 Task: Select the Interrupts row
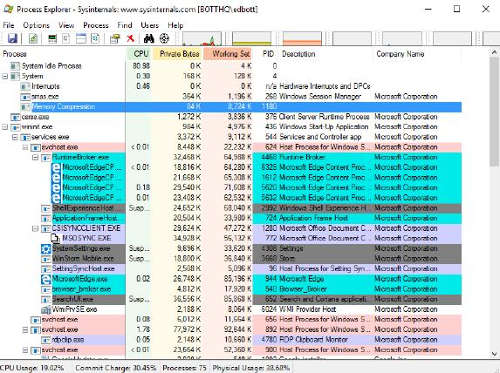(x=231, y=87)
